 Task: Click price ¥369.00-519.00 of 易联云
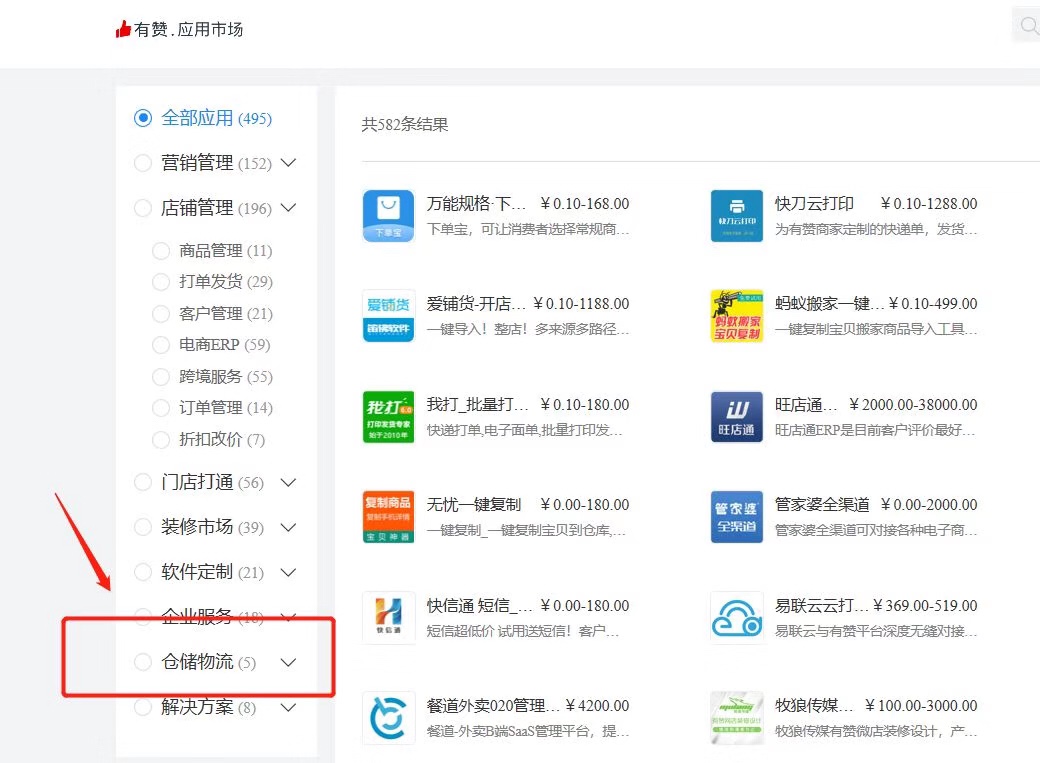[925, 605]
